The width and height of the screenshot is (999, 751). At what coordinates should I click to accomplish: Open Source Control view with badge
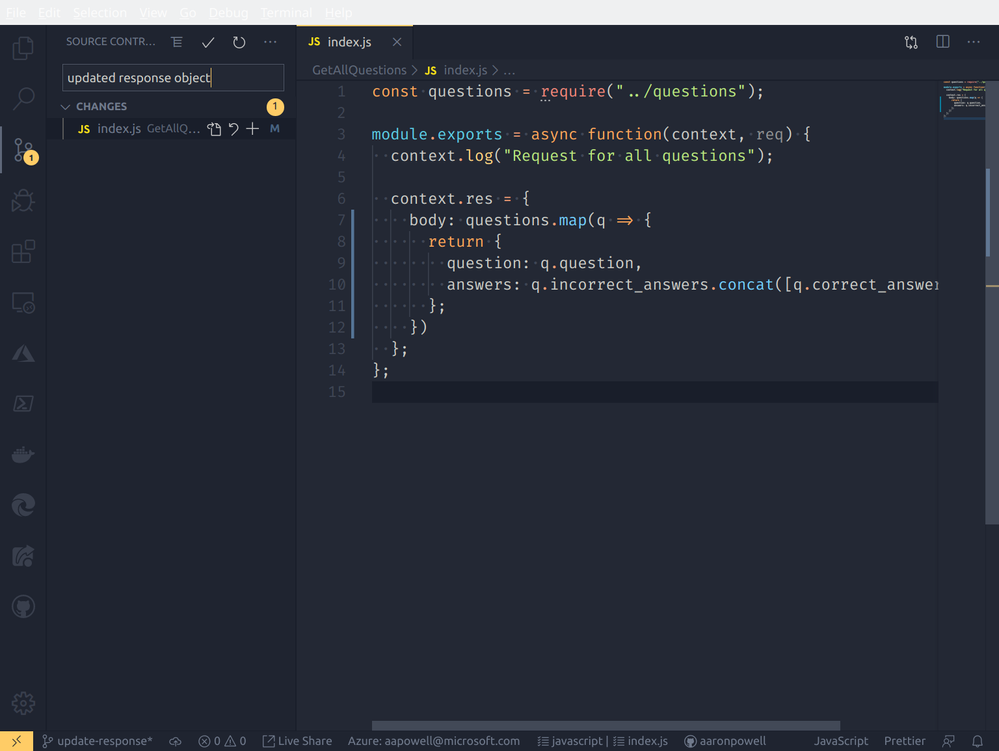click(24, 150)
